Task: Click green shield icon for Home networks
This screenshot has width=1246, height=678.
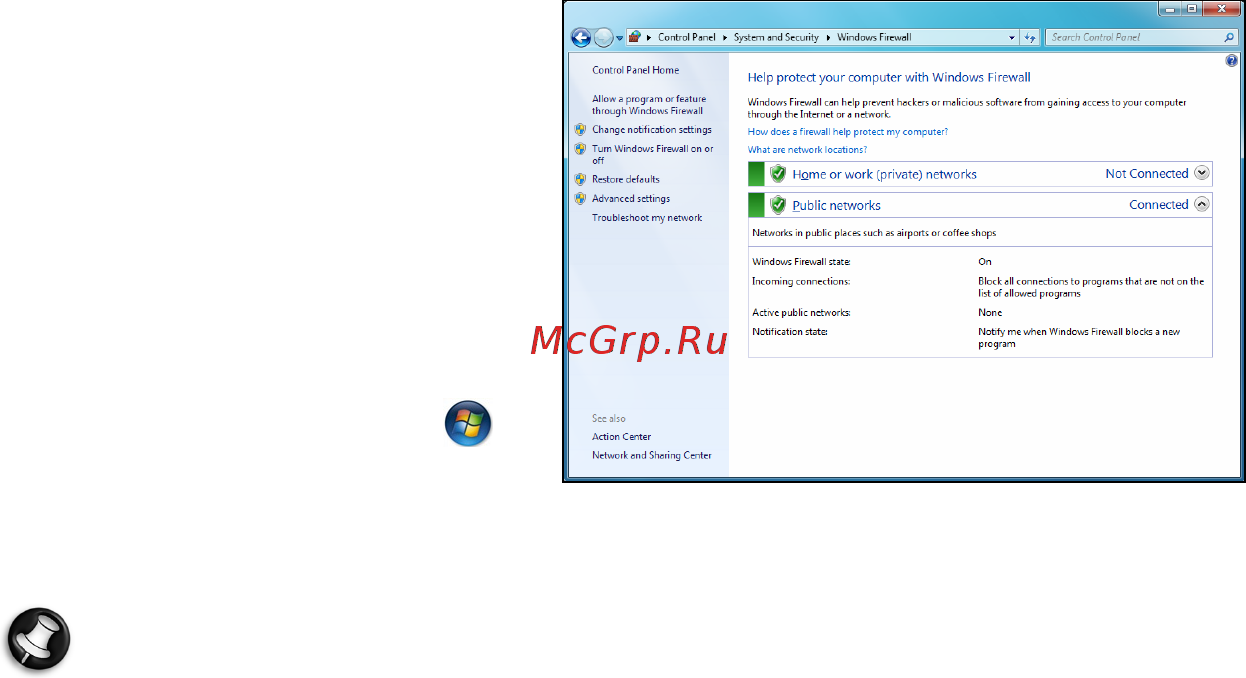Action: (x=778, y=173)
